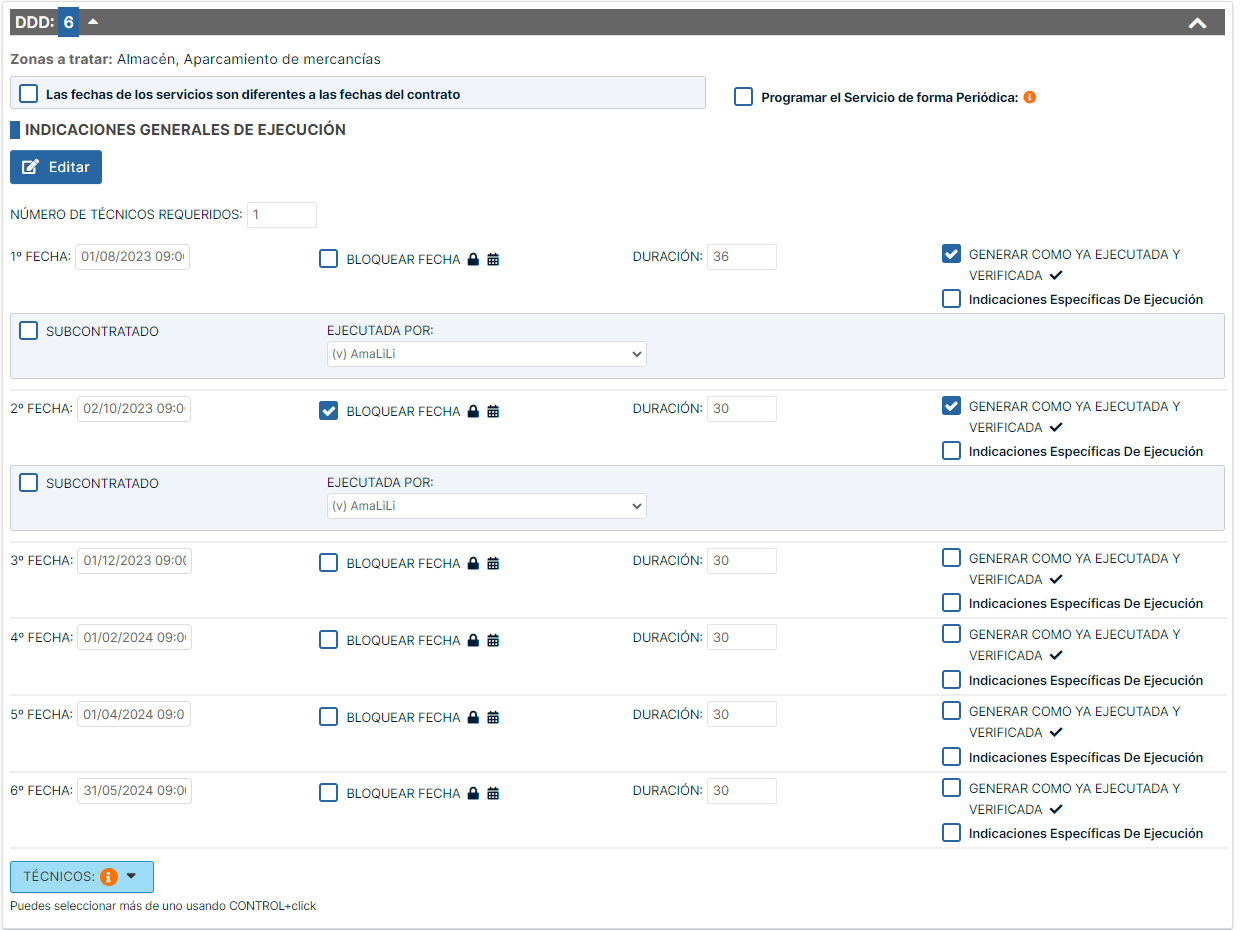The width and height of the screenshot is (1248, 930).
Task: Click orange info icon next to Programar Servicio
Action: pyautogui.click(x=1029, y=98)
